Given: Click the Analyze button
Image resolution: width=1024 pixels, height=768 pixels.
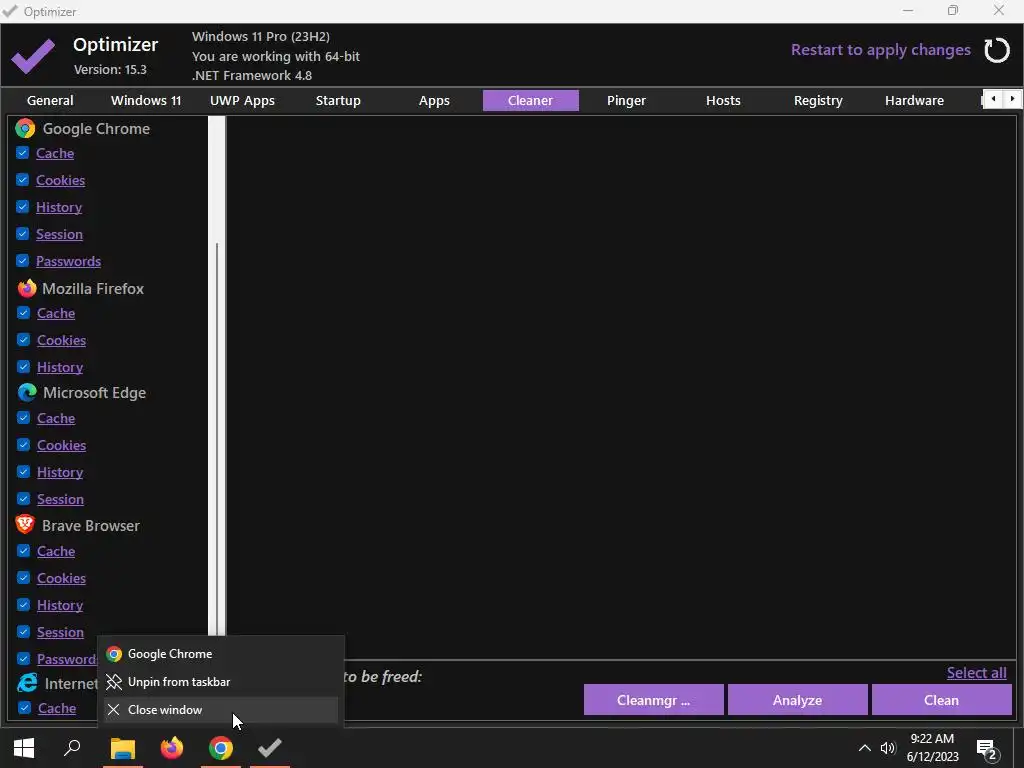Looking at the screenshot, I should coord(797,700).
